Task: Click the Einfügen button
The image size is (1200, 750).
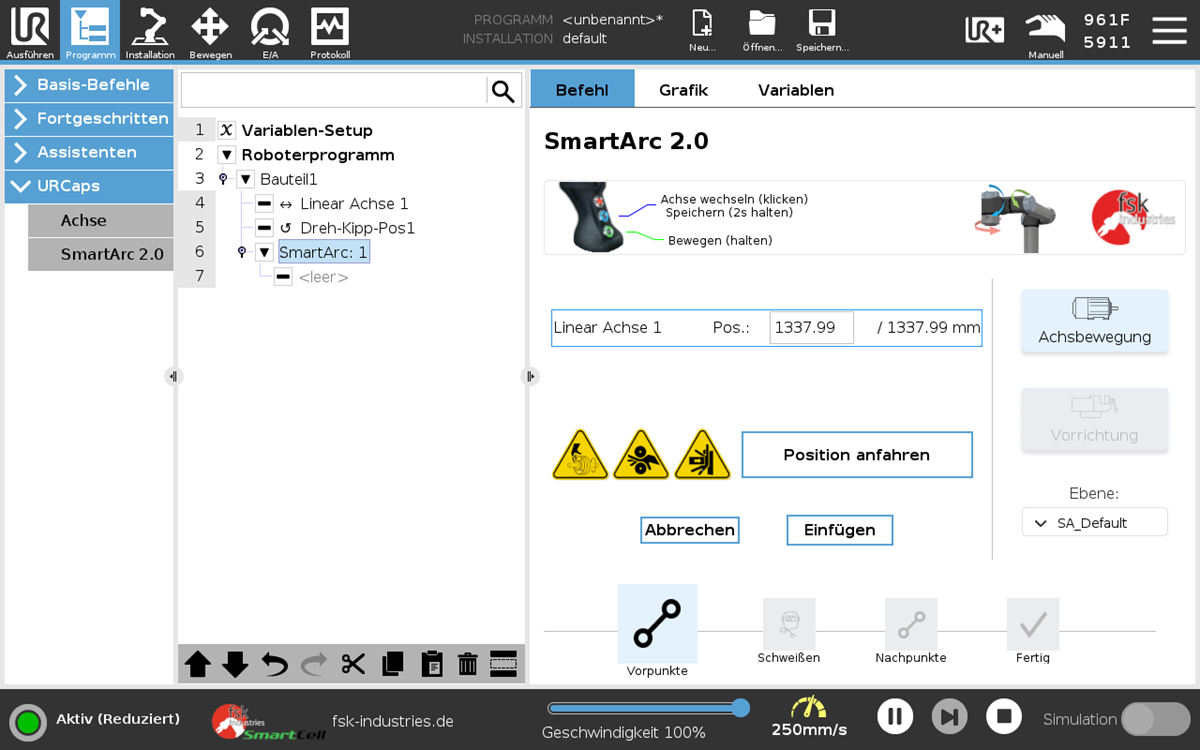Action: click(x=840, y=530)
